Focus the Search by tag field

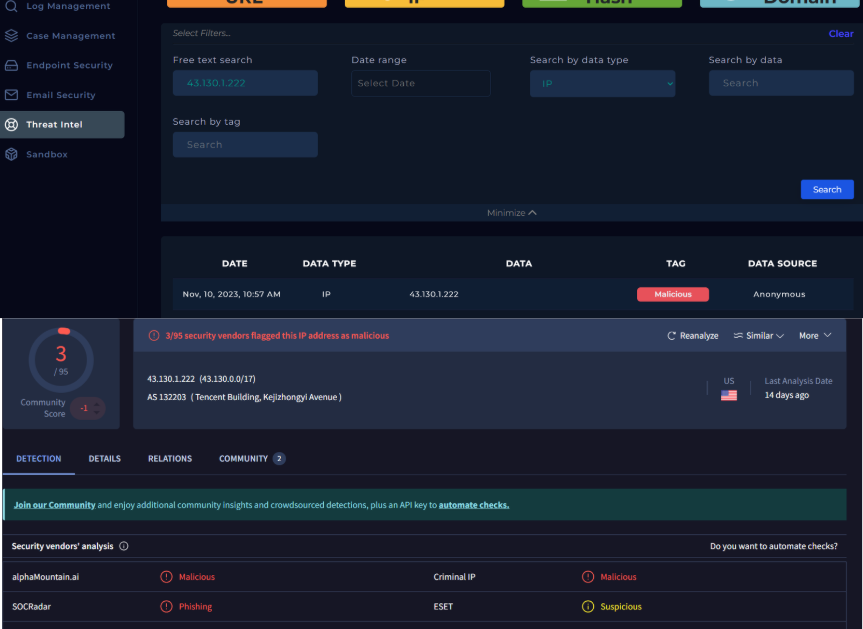[x=245, y=145]
